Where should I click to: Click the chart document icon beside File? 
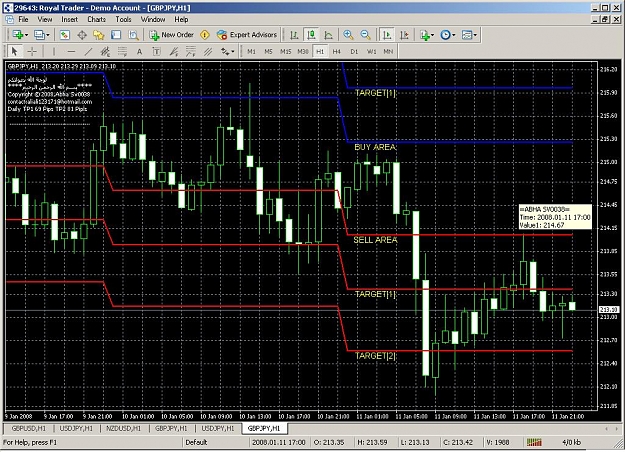click(x=9, y=19)
